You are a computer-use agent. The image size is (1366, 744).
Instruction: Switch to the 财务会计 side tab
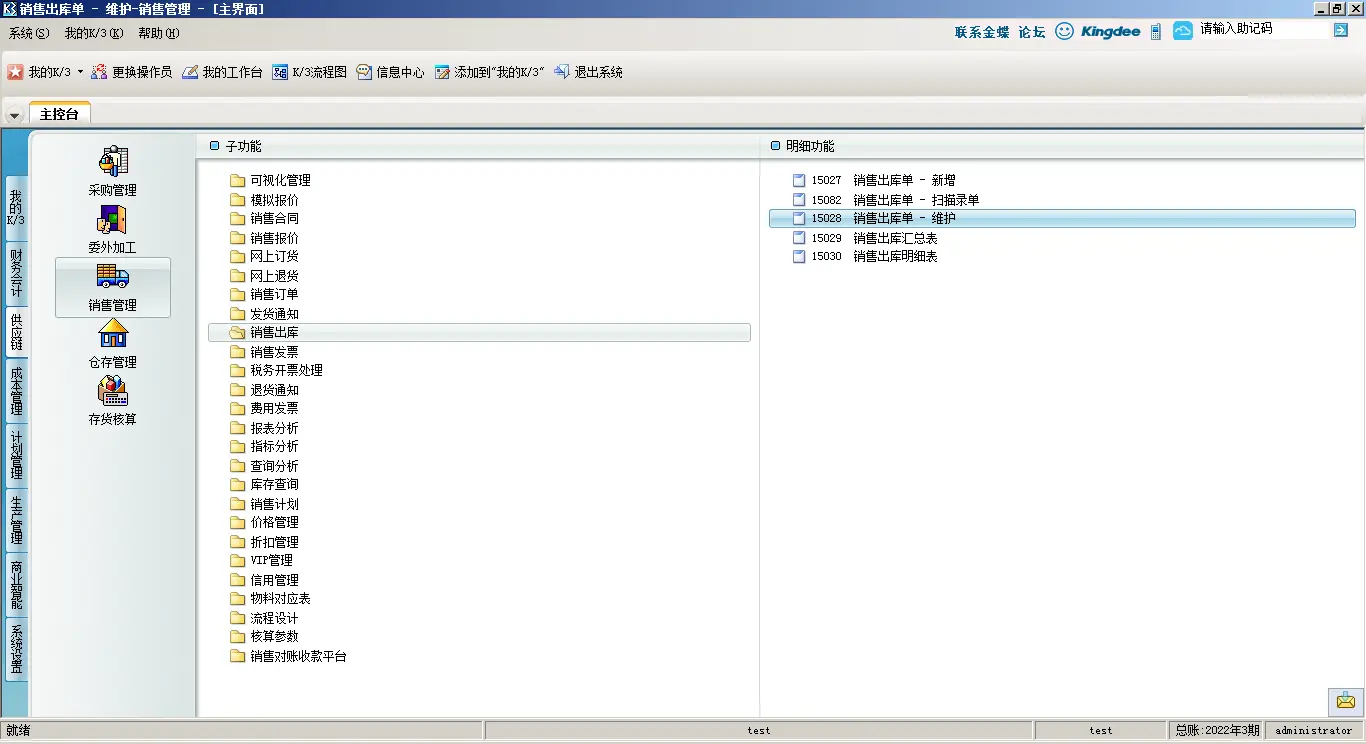point(16,273)
